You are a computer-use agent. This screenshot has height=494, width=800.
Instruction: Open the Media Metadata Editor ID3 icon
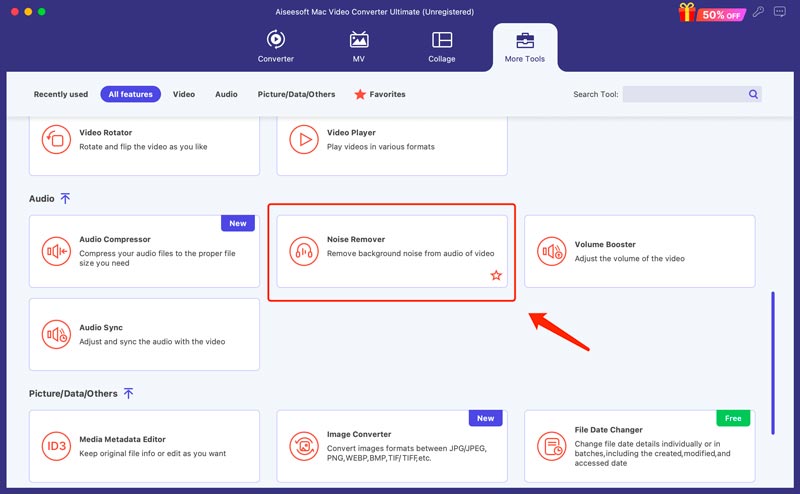pos(55,446)
